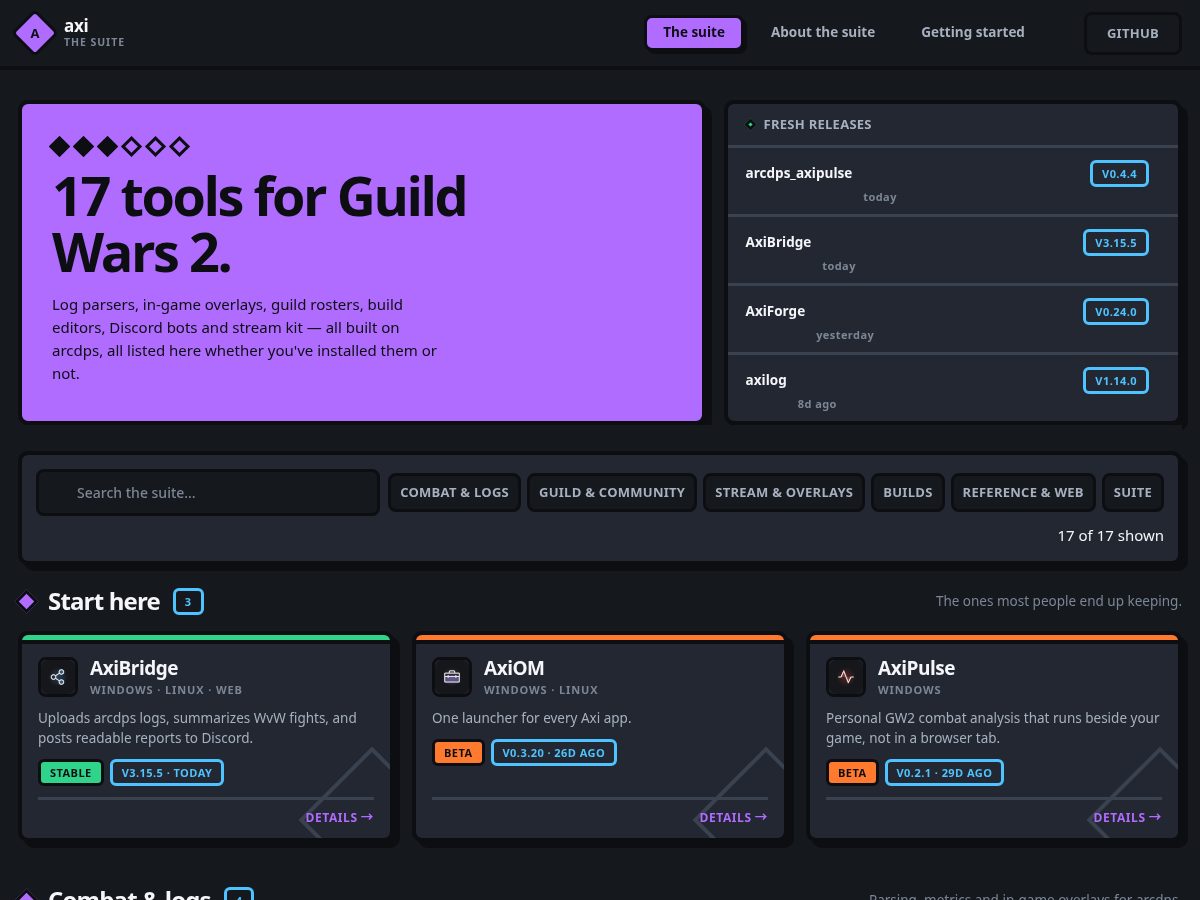1200x900 pixels.
Task: Click the AxiBridge card title
Action: (x=134, y=668)
